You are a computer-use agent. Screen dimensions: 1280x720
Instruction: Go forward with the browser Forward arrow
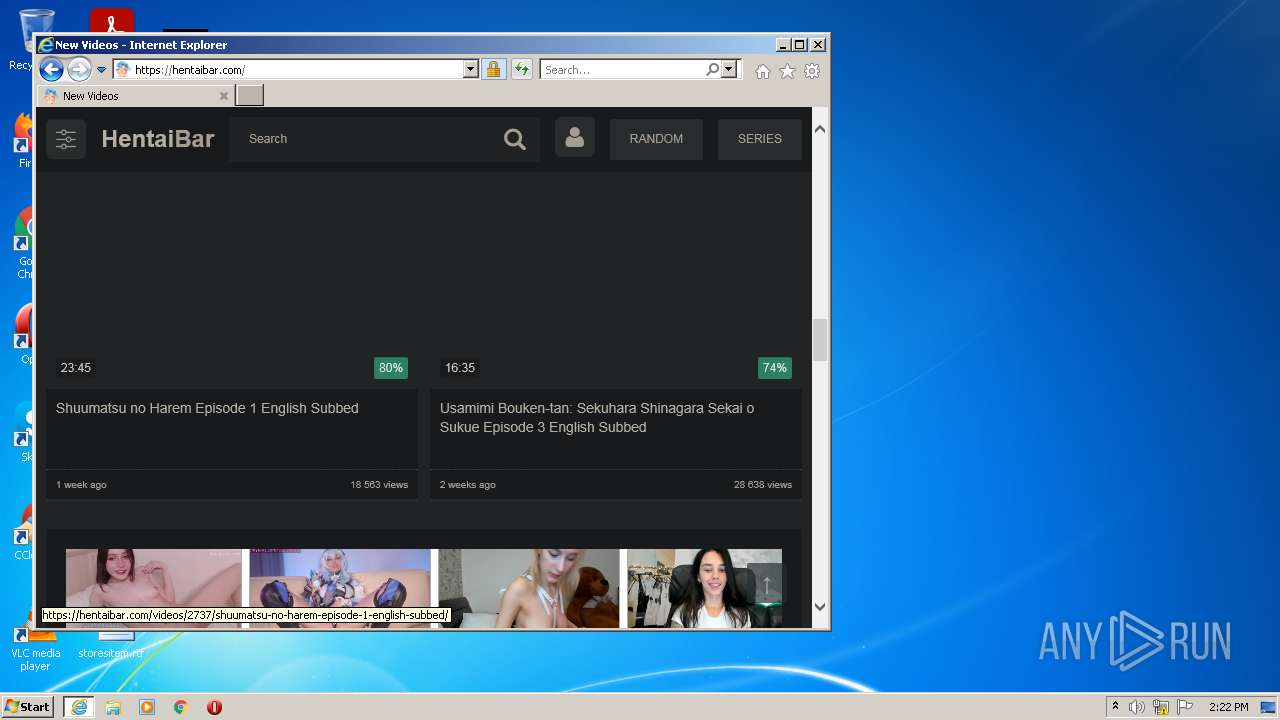pos(79,70)
